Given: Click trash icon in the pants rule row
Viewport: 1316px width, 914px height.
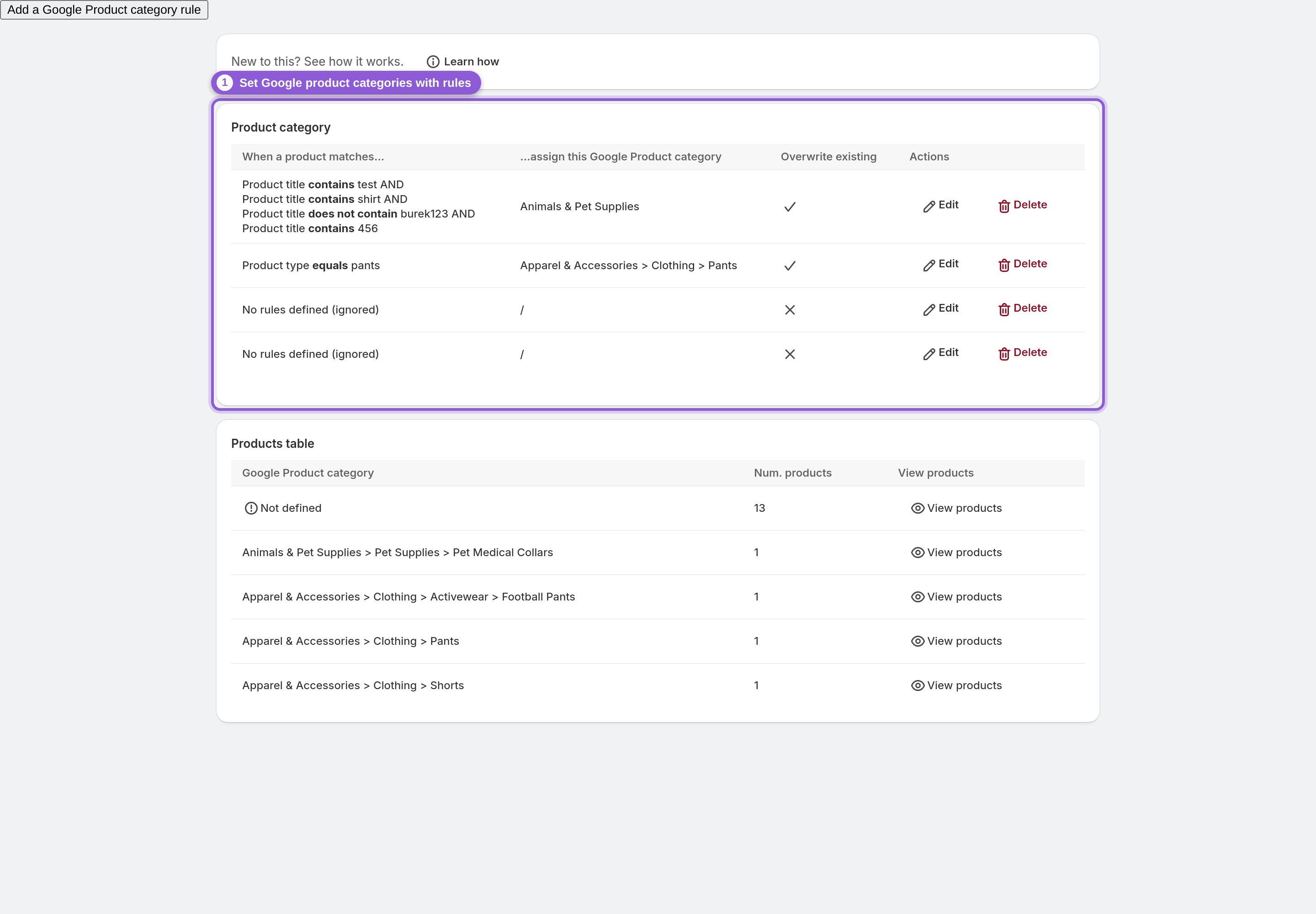Looking at the screenshot, I should [1004, 265].
